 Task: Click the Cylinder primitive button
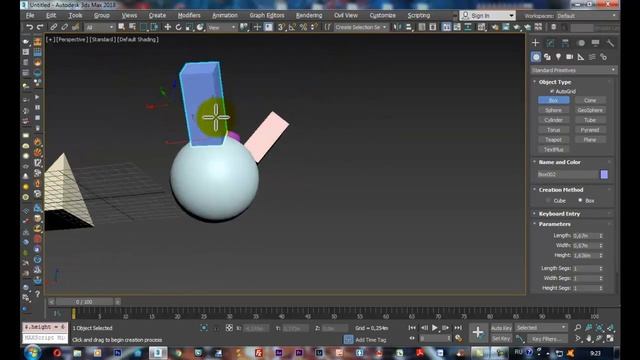pos(553,120)
